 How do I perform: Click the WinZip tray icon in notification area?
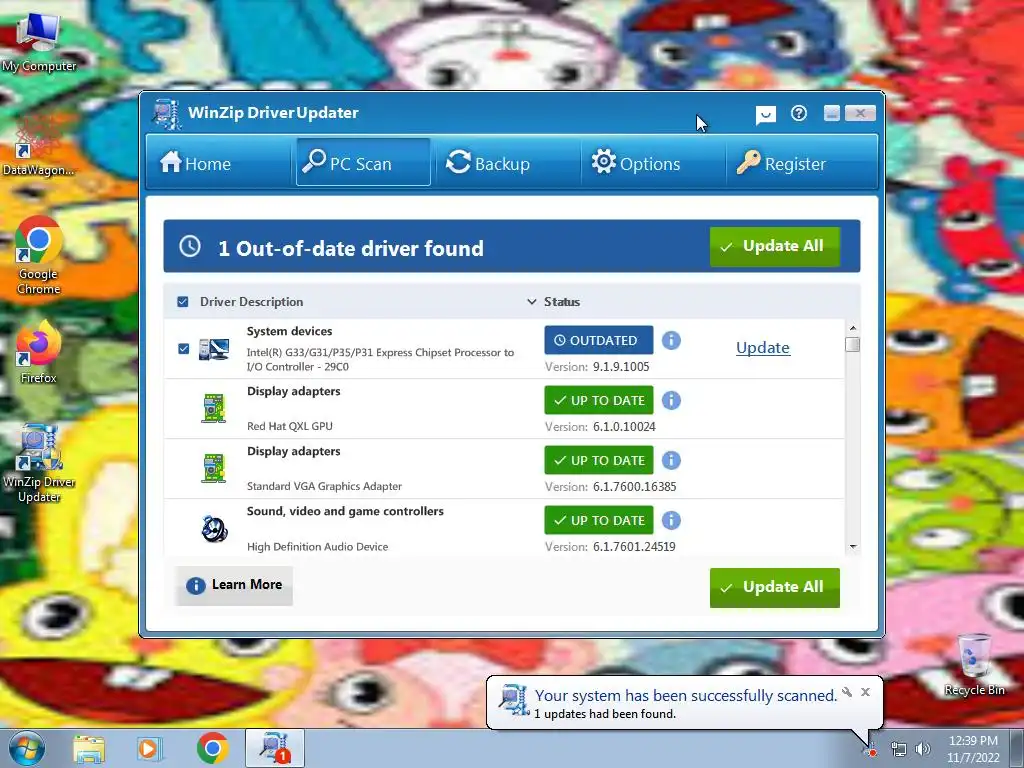click(871, 750)
